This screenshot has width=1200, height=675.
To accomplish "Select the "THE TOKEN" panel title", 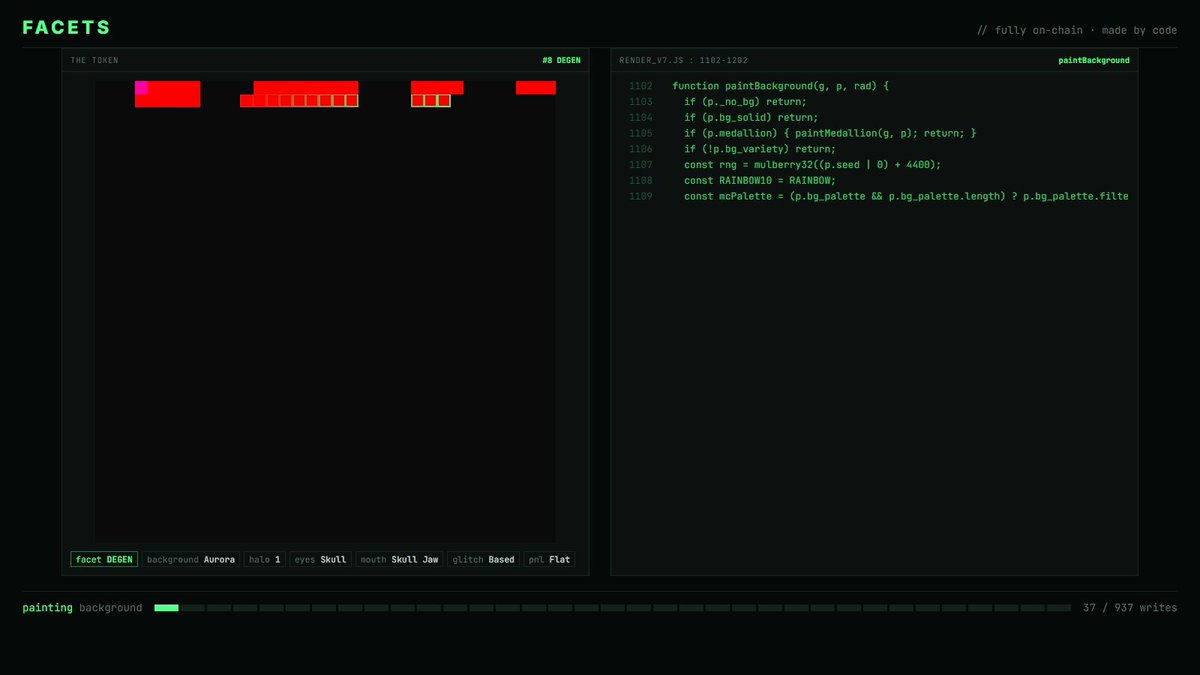I will (x=94, y=61).
